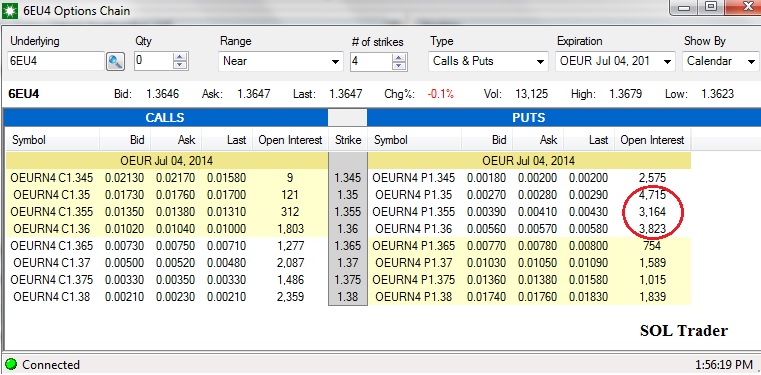Click the Qty input field
Screen dimensions: 761x375
[153, 61]
